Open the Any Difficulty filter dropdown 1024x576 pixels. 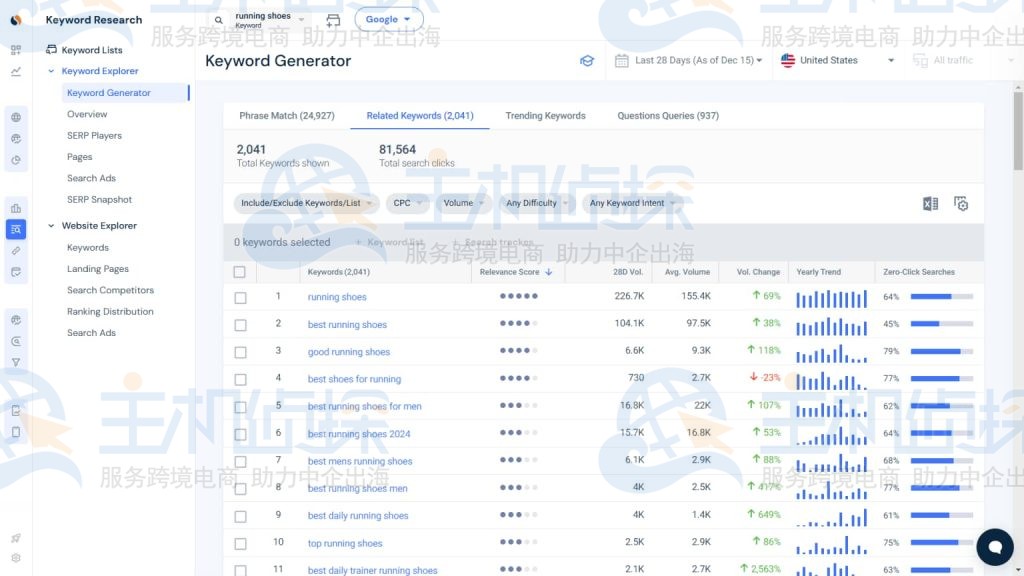[x=536, y=203]
